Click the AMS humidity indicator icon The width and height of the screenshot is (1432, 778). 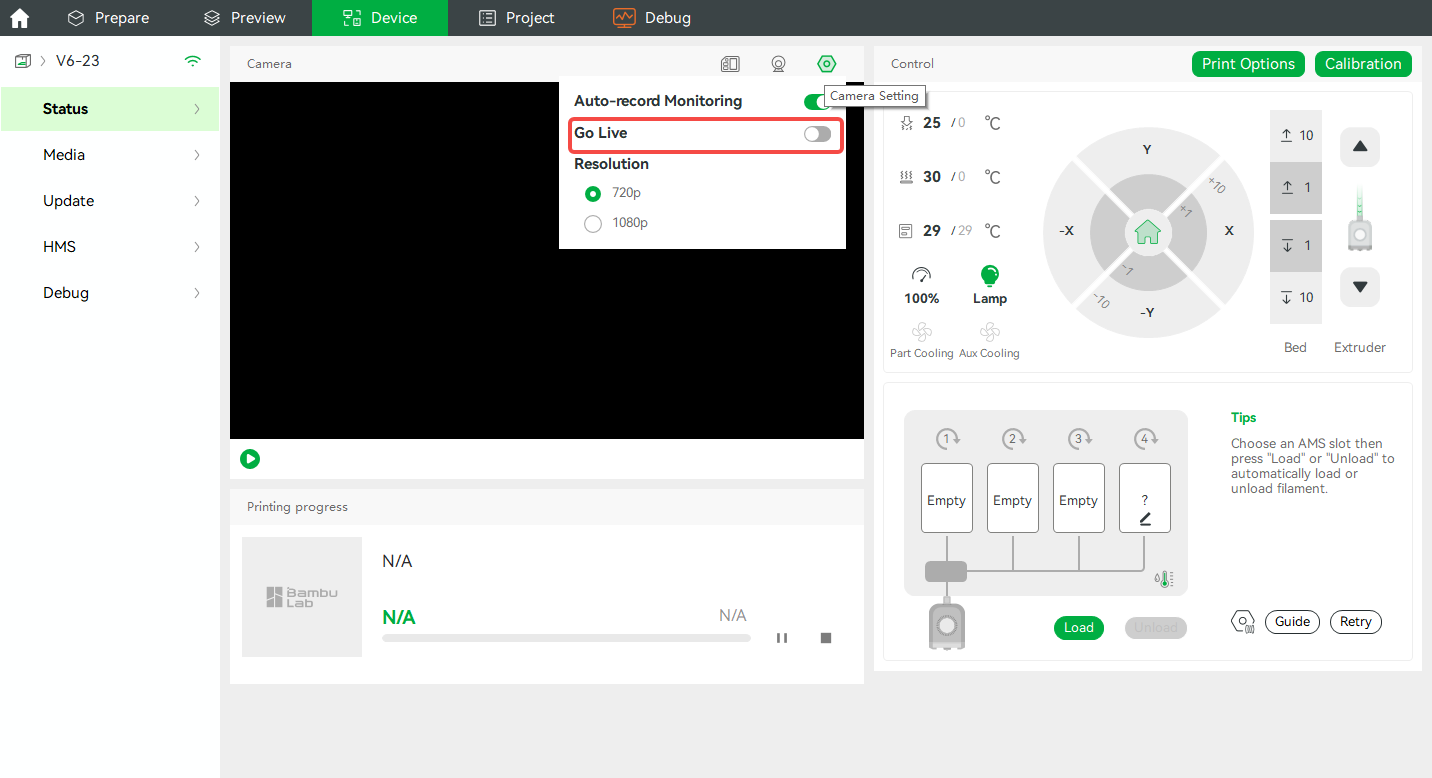click(x=1163, y=578)
